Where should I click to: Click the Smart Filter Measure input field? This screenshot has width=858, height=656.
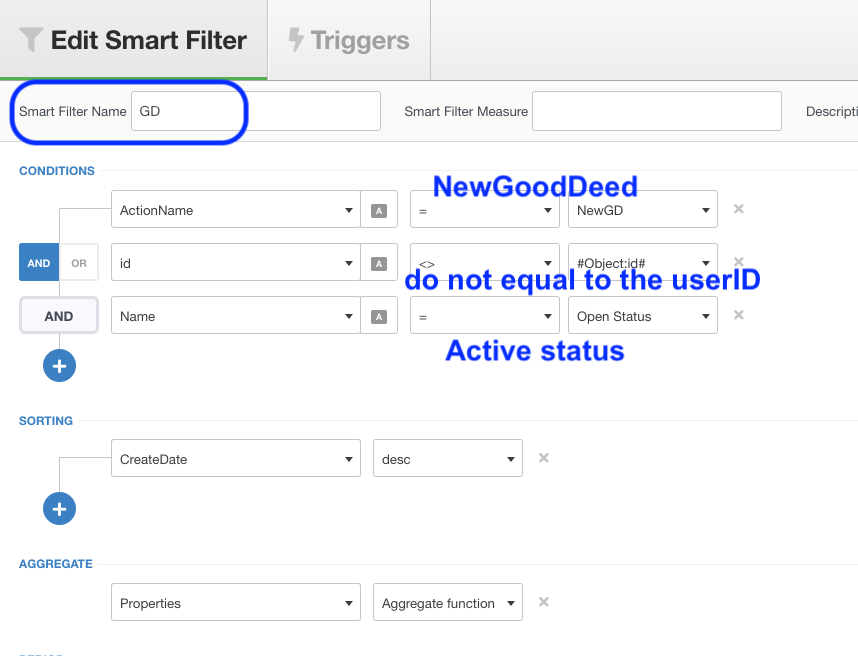click(x=657, y=111)
